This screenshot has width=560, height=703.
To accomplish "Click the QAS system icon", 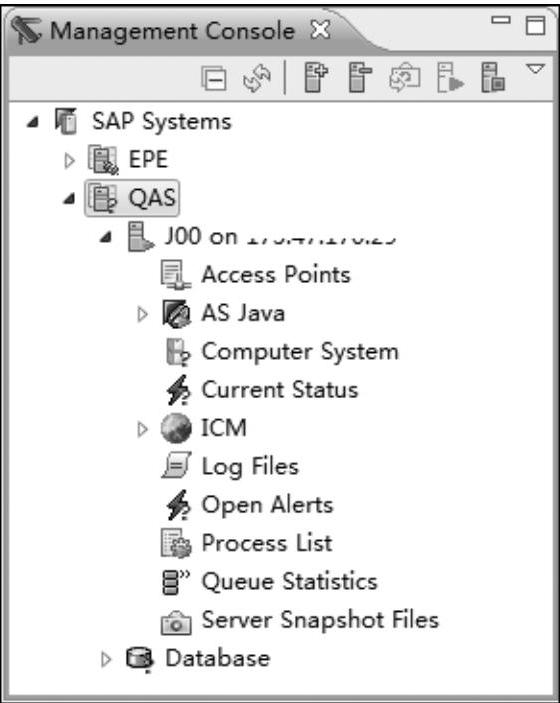I will [x=103, y=198].
